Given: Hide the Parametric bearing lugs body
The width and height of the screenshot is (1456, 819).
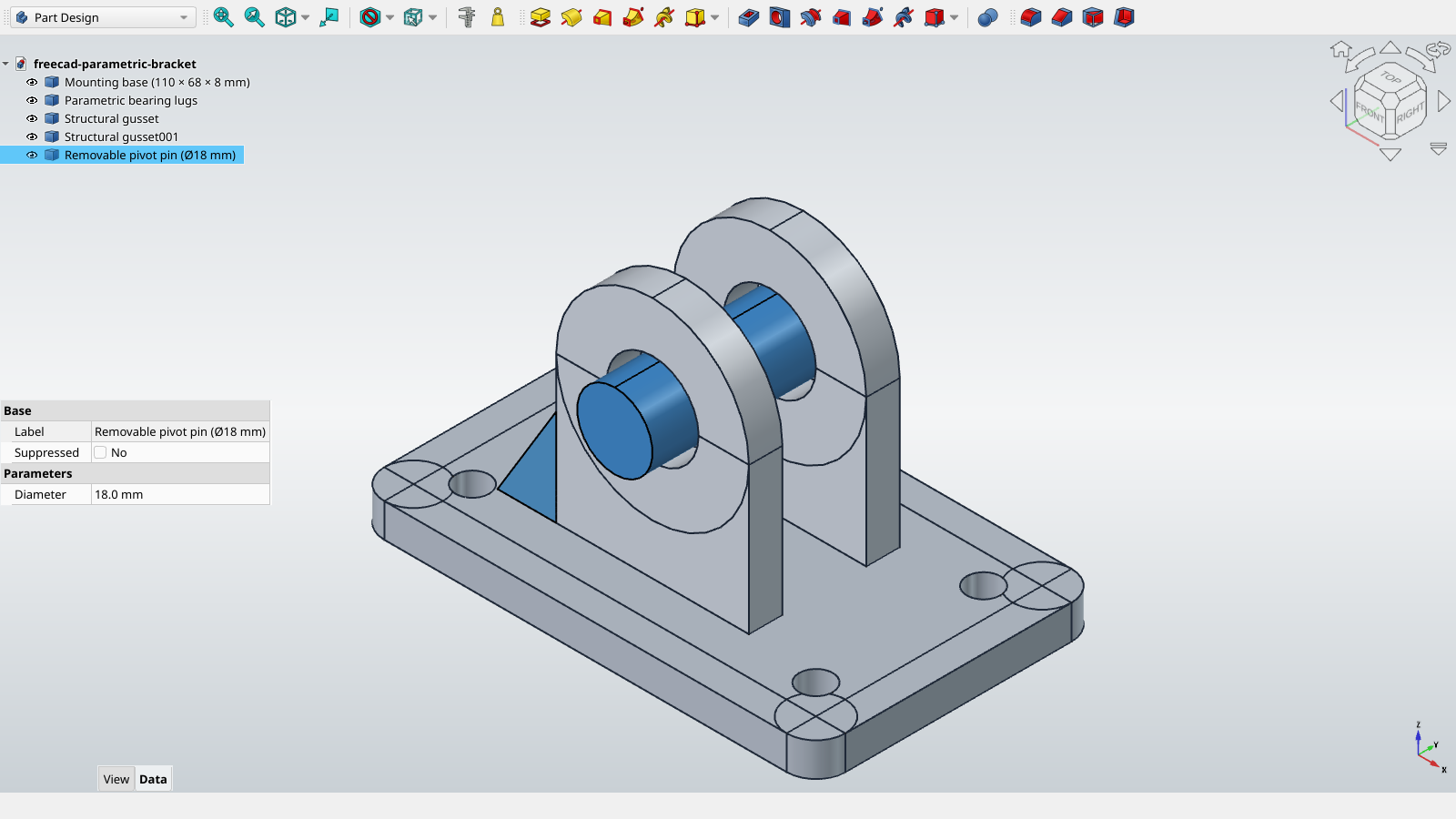Looking at the screenshot, I should 32,100.
